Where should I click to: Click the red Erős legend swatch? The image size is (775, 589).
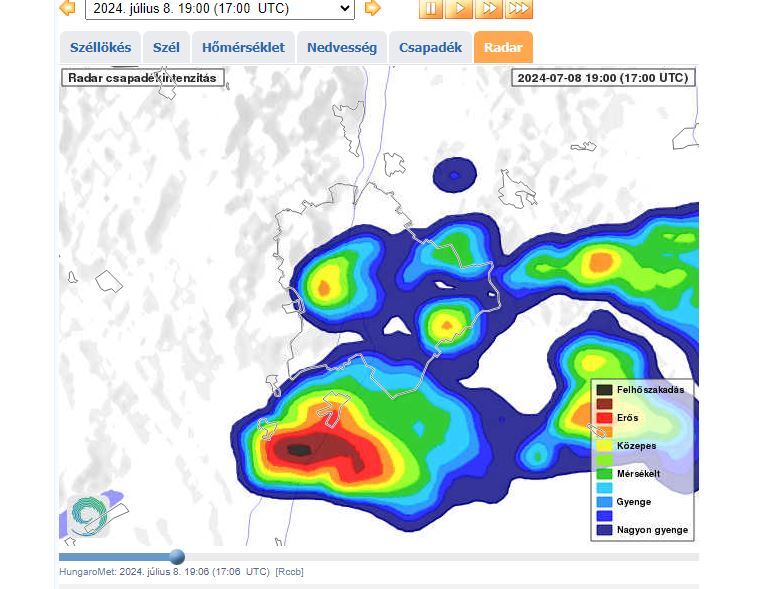click(x=605, y=418)
